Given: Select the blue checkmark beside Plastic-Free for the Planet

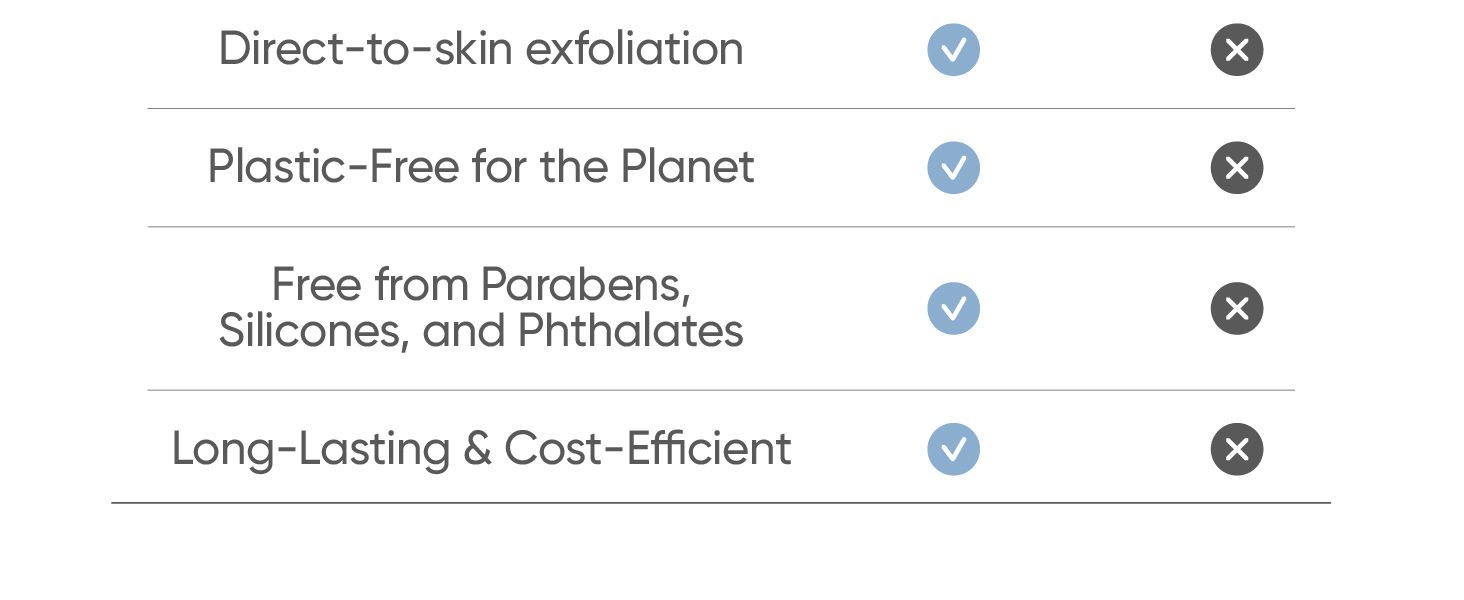Looking at the screenshot, I should coord(953,168).
